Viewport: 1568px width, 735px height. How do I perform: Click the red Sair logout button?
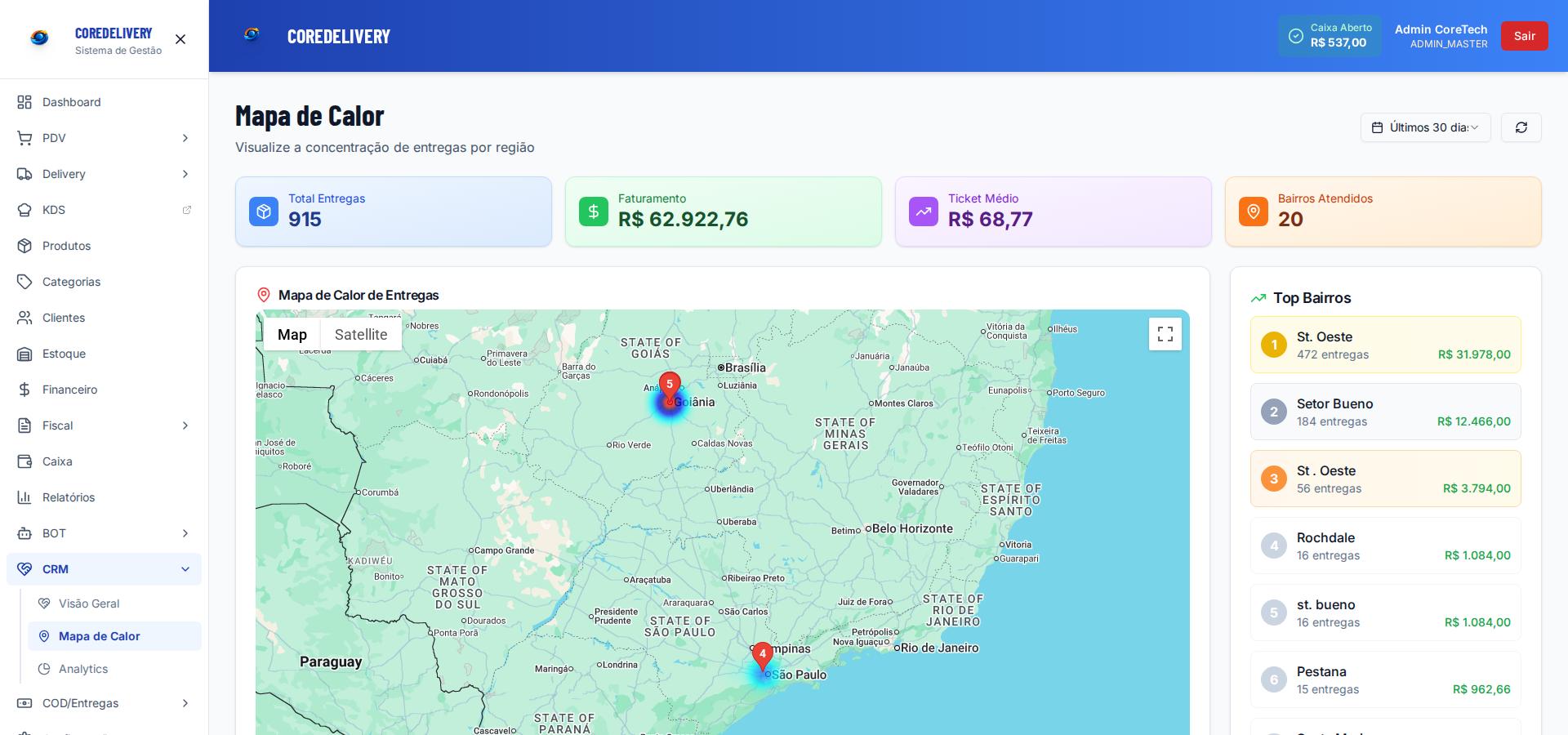click(1524, 36)
